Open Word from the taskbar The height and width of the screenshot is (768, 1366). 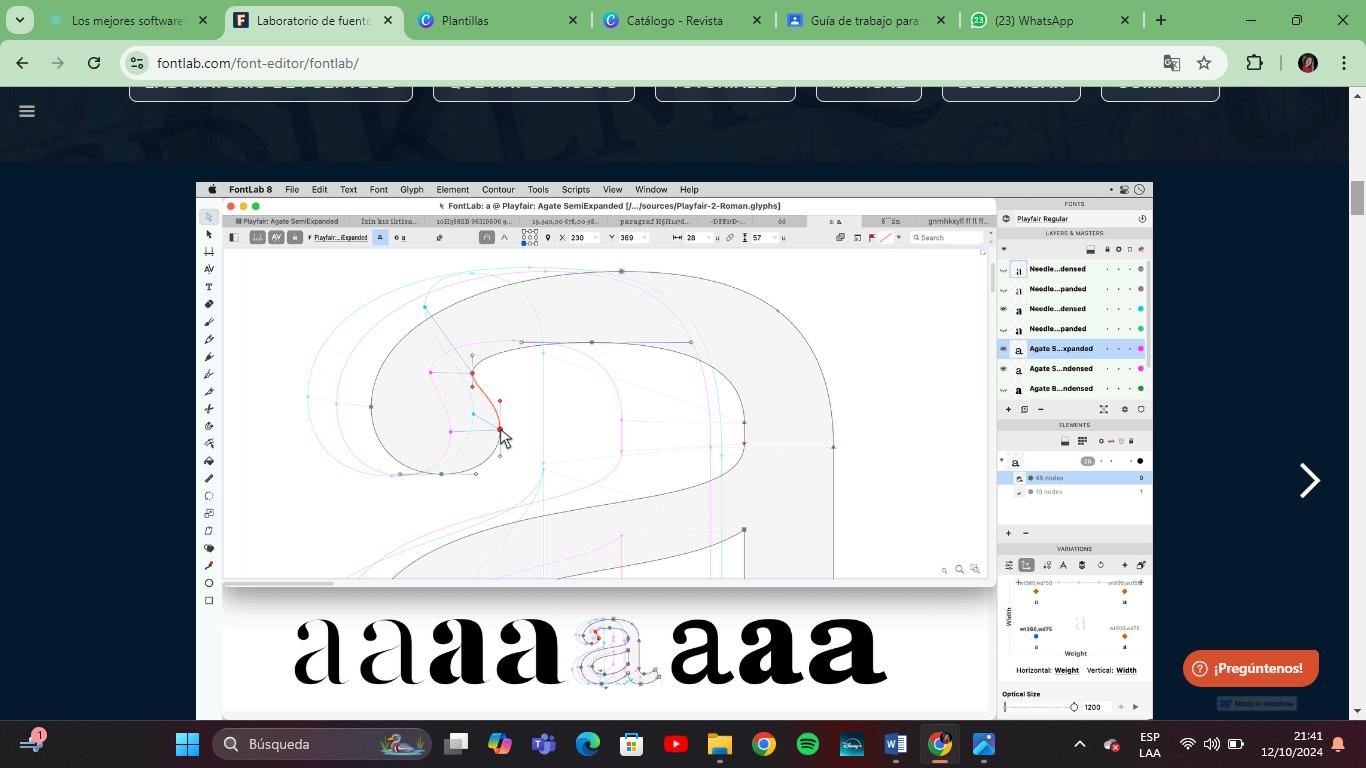pyautogui.click(x=895, y=744)
